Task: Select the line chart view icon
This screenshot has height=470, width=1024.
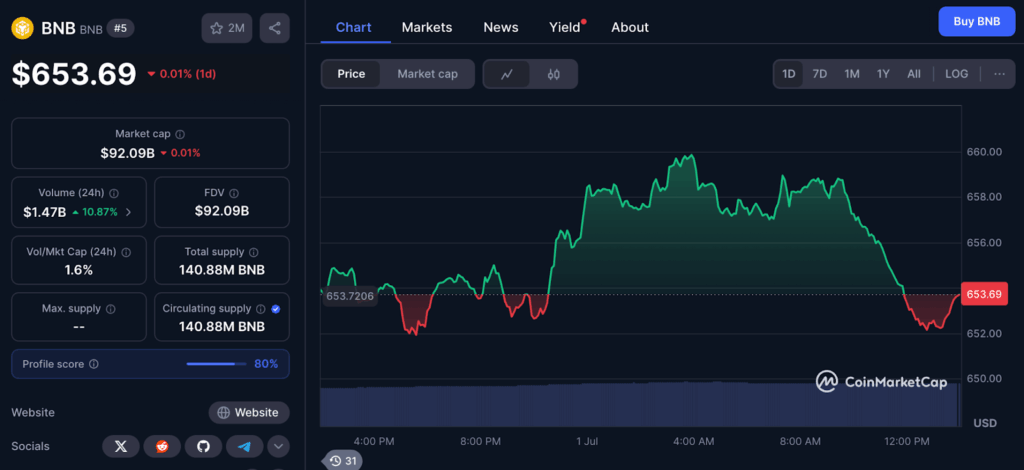Action: pos(507,74)
